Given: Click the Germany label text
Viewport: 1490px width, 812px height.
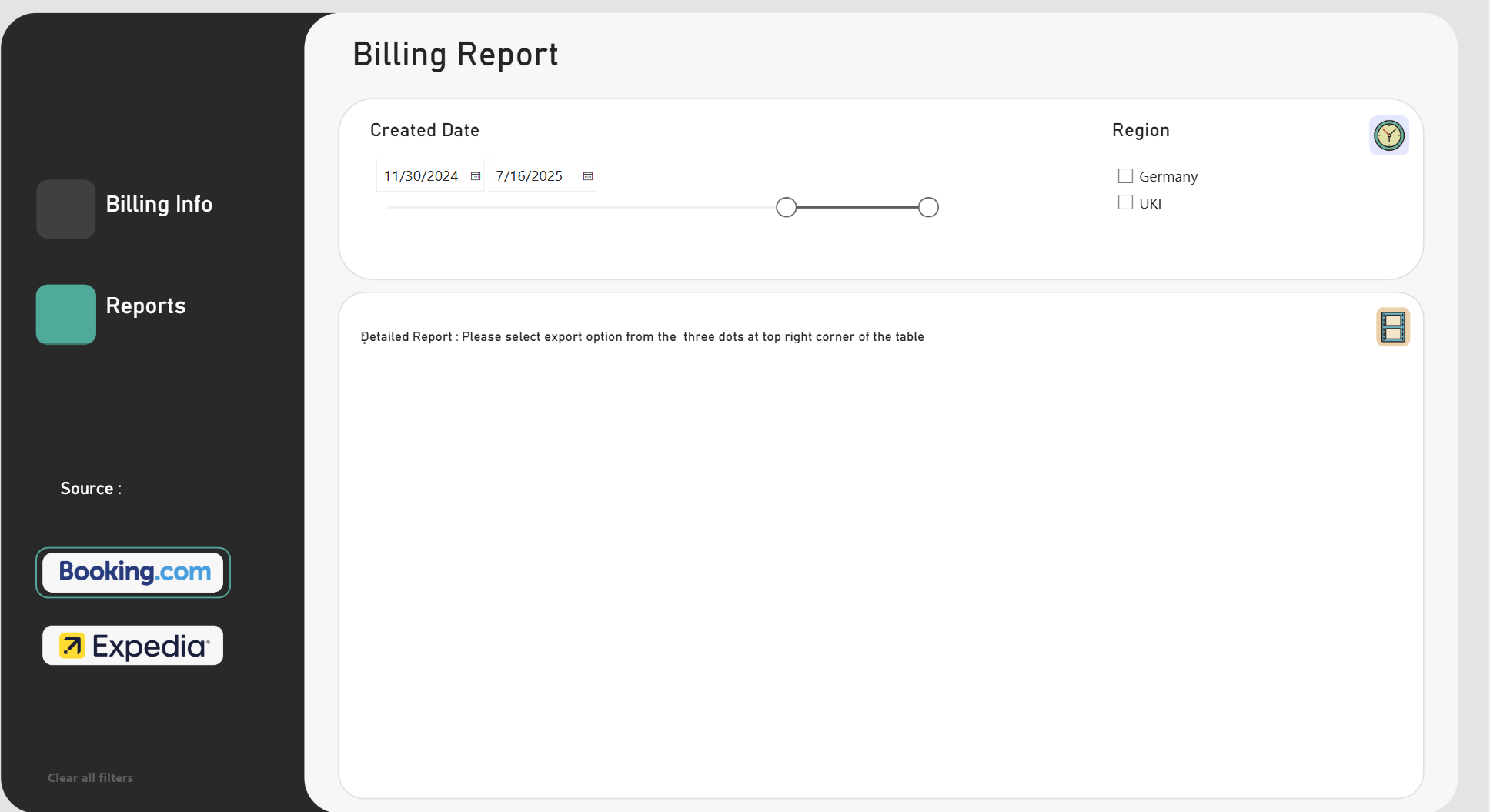Looking at the screenshot, I should [1168, 177].
